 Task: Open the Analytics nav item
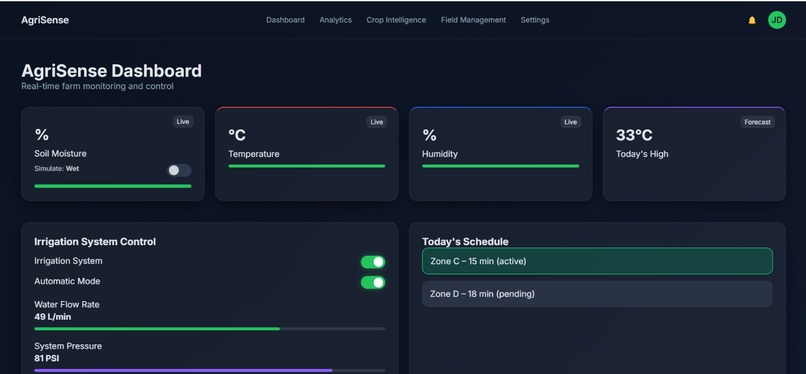(x=336, y=20)
